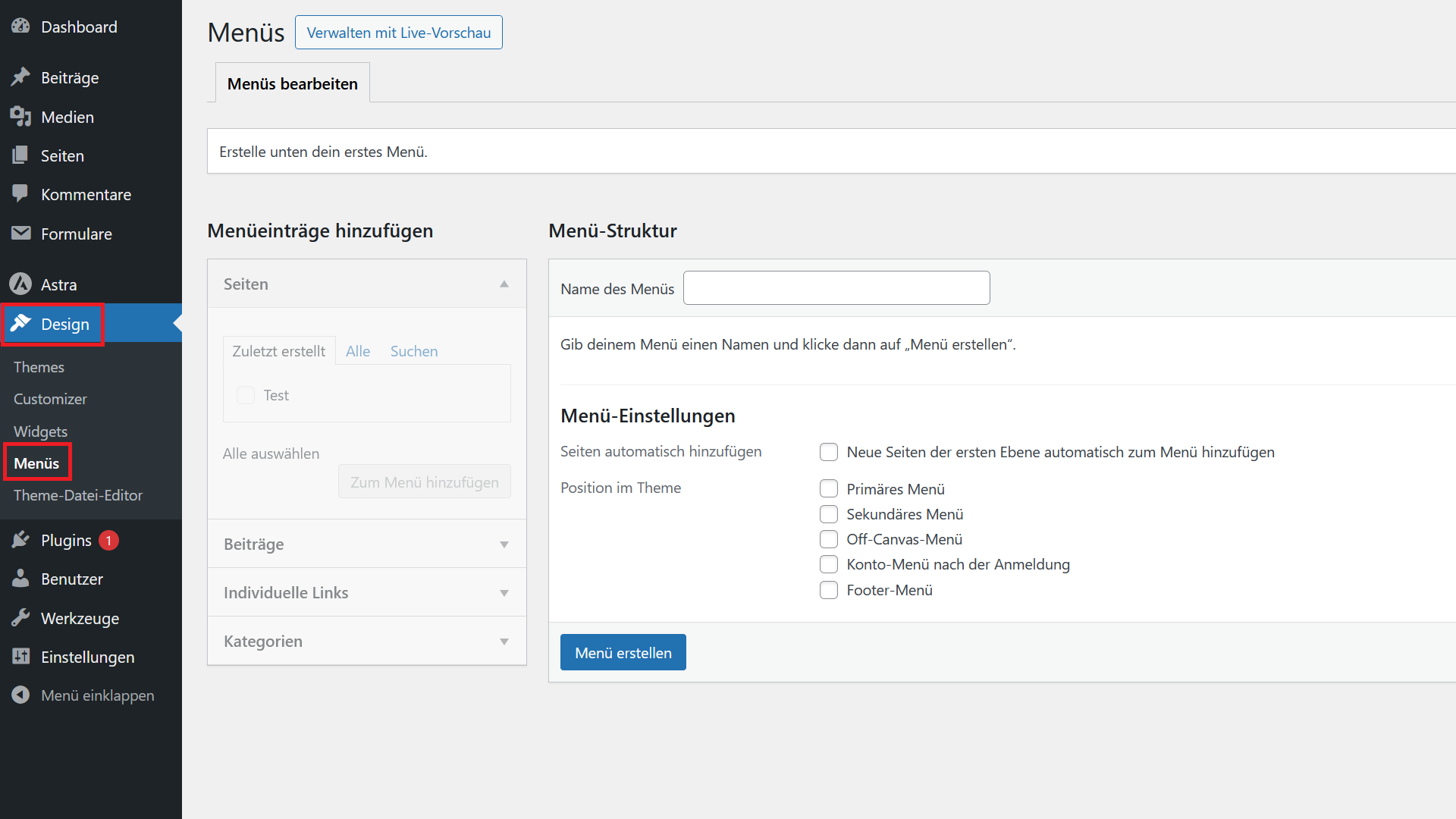Select Alle pages filter link
The width and height of the screenshot is (1456, 819).
(x=358, y=350)
